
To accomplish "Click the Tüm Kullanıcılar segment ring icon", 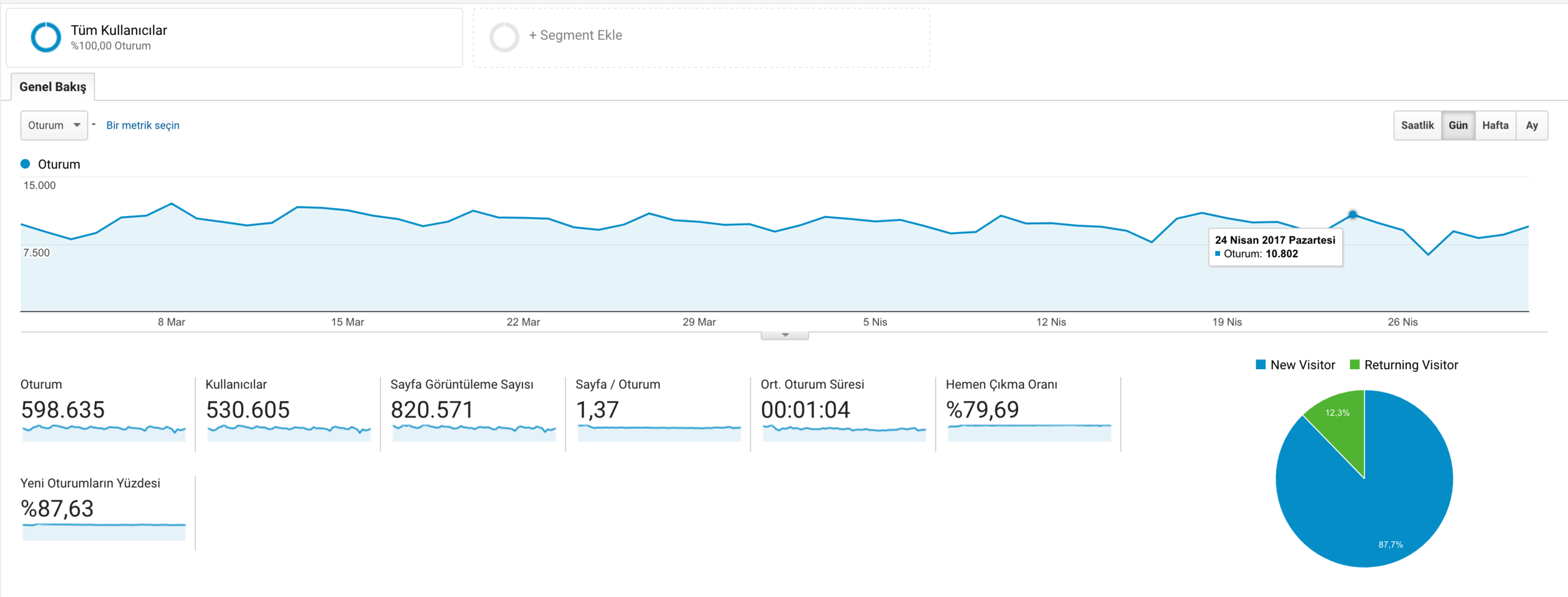I will coord(46,37).
